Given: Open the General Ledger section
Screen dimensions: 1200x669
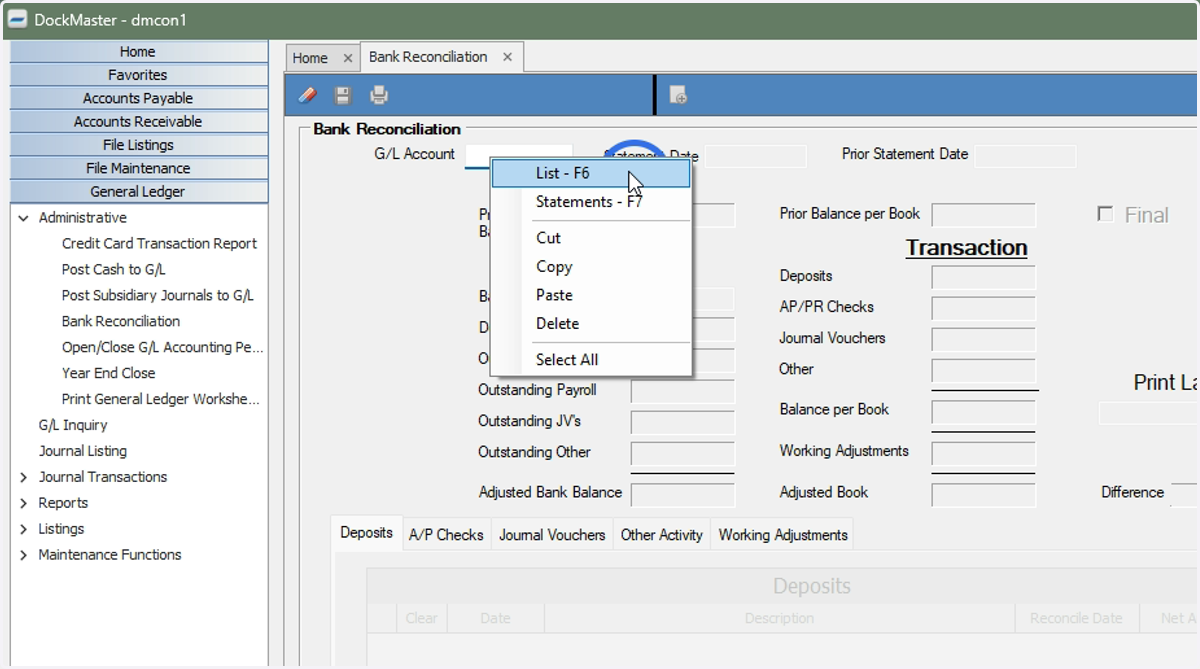Looking at the screenshot, I should click(x=138, y=191).
